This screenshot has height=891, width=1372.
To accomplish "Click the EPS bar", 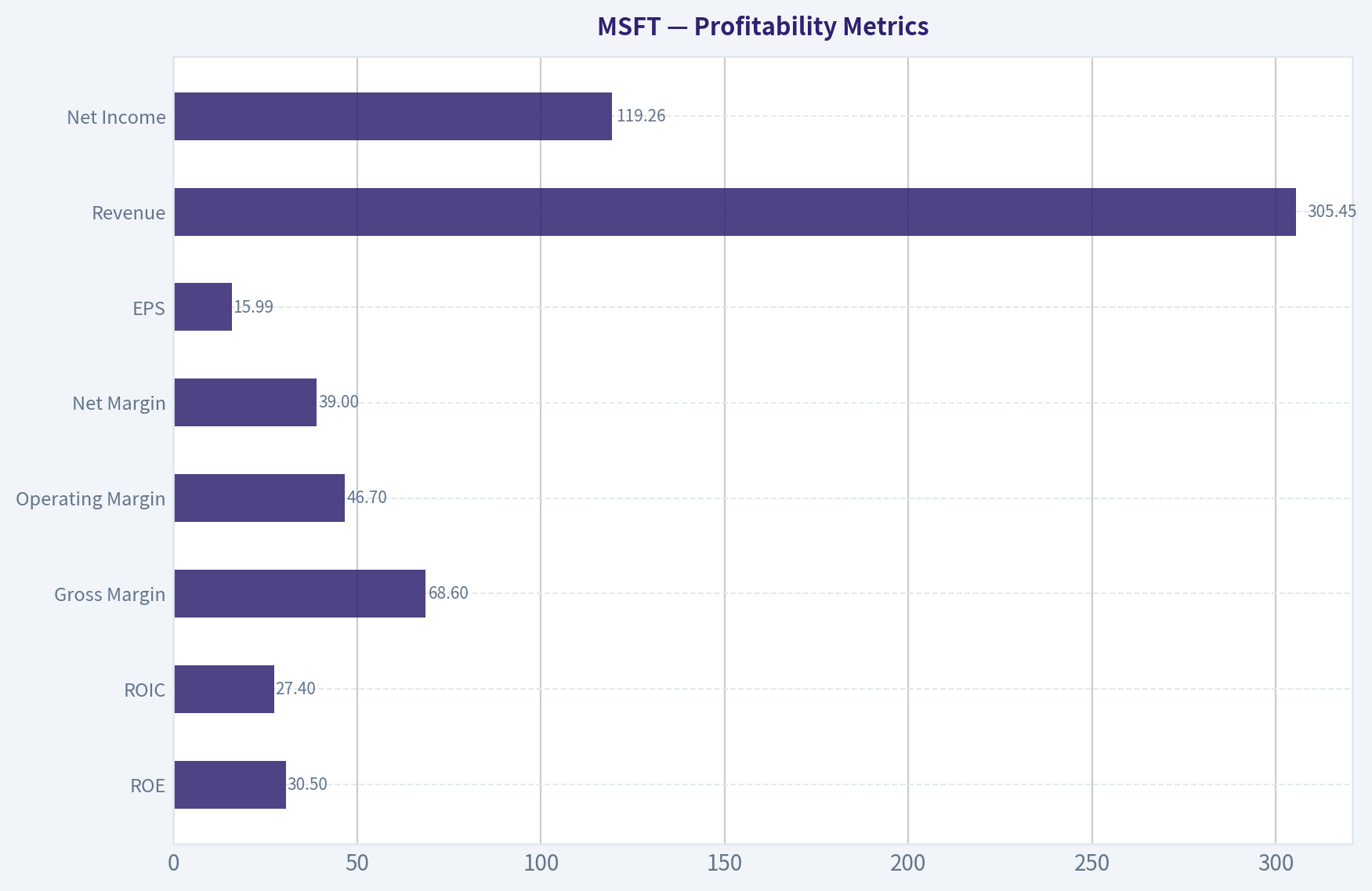I will [203, 307].
